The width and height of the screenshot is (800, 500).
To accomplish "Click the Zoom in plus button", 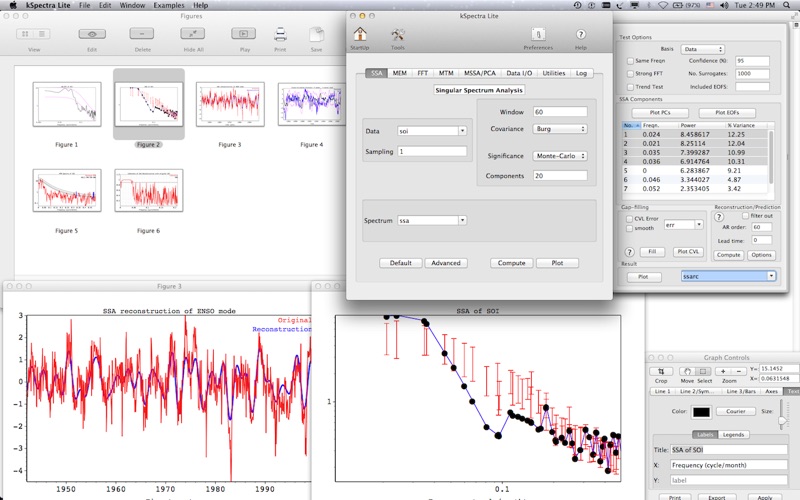I will [723, 371].
